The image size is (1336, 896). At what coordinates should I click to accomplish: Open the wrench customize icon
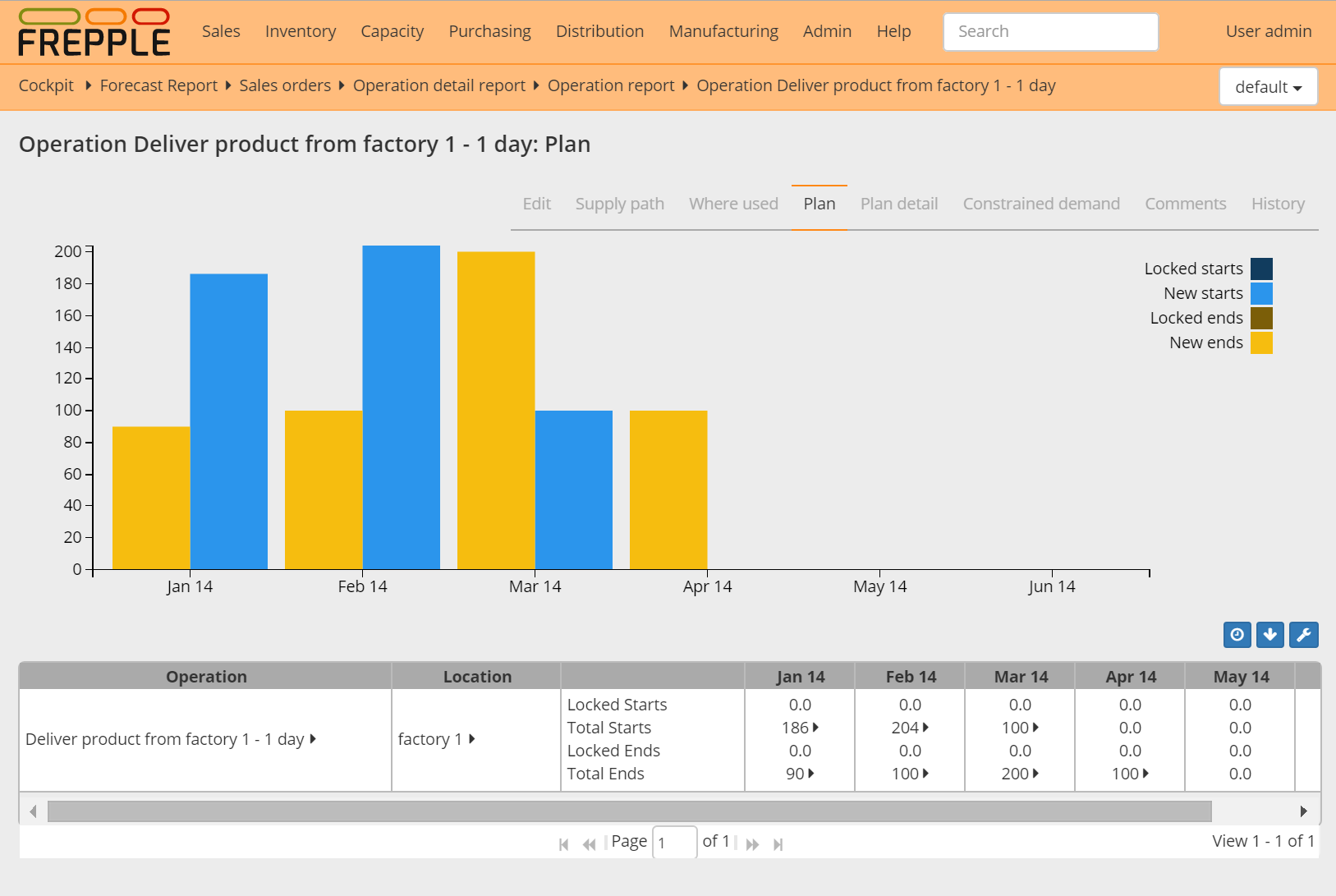[x=1303, y=635]
